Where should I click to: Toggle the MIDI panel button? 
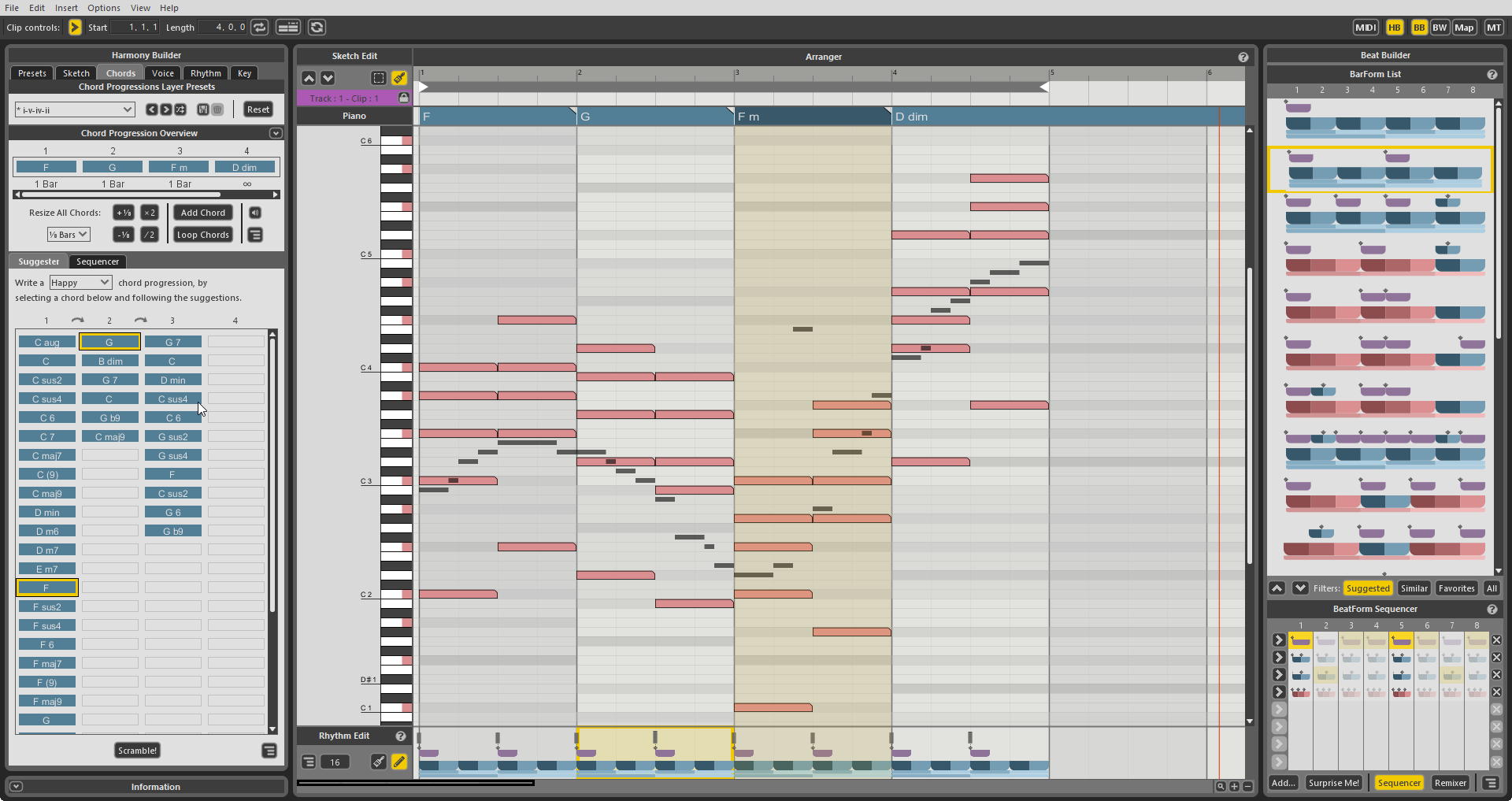tap(1366, 28)
